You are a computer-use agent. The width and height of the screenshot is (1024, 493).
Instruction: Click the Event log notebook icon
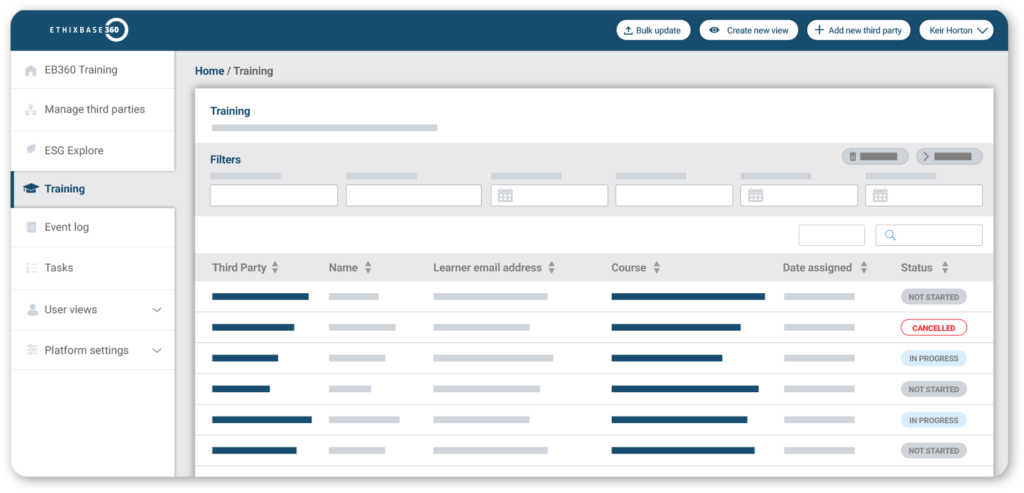coord(31,228)
